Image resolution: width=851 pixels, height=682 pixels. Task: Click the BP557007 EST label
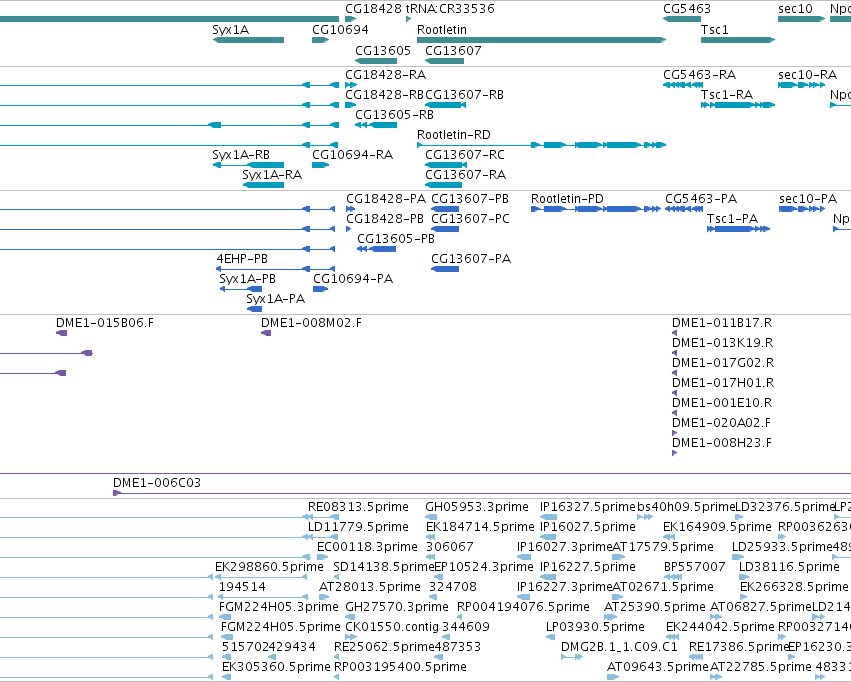pos(695,567)
